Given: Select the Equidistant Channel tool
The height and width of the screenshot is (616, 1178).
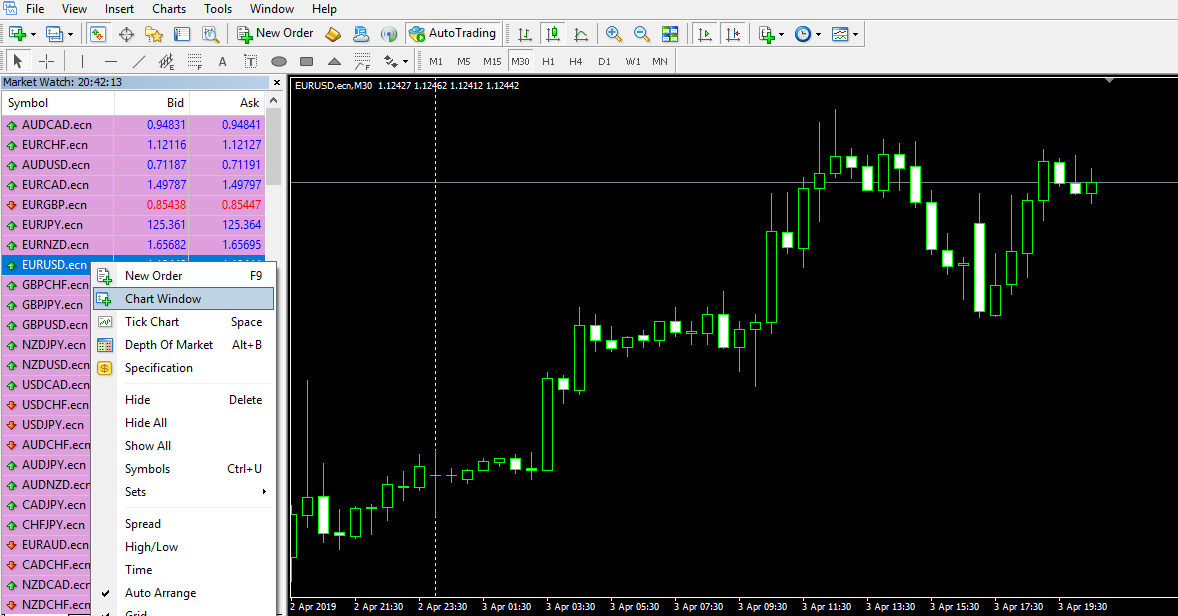Looking at the screenshot, I should (x=166, y=62).
